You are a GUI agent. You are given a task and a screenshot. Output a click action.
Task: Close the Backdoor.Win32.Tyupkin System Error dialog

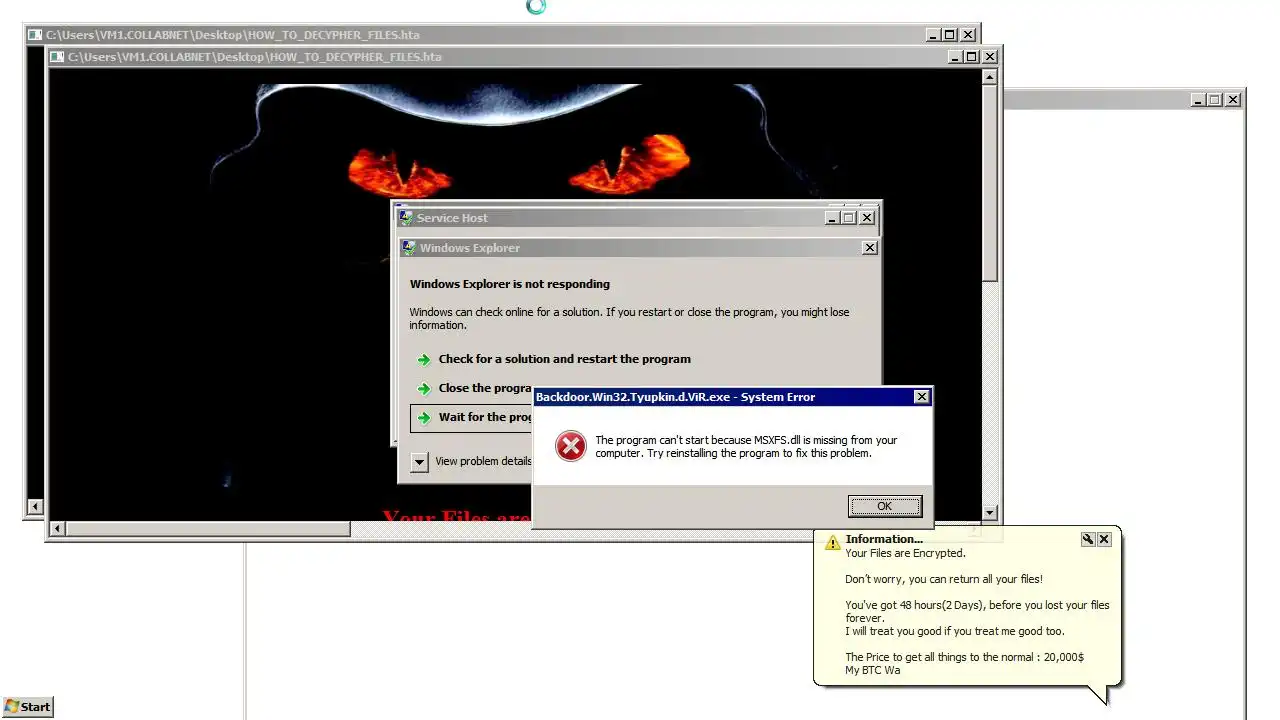pos(921,397)
